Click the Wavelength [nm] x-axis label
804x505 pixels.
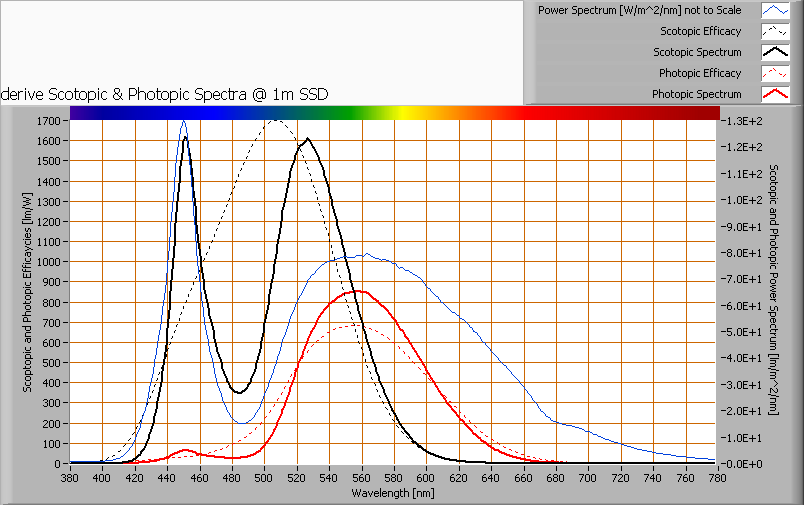tap(393, 493)
